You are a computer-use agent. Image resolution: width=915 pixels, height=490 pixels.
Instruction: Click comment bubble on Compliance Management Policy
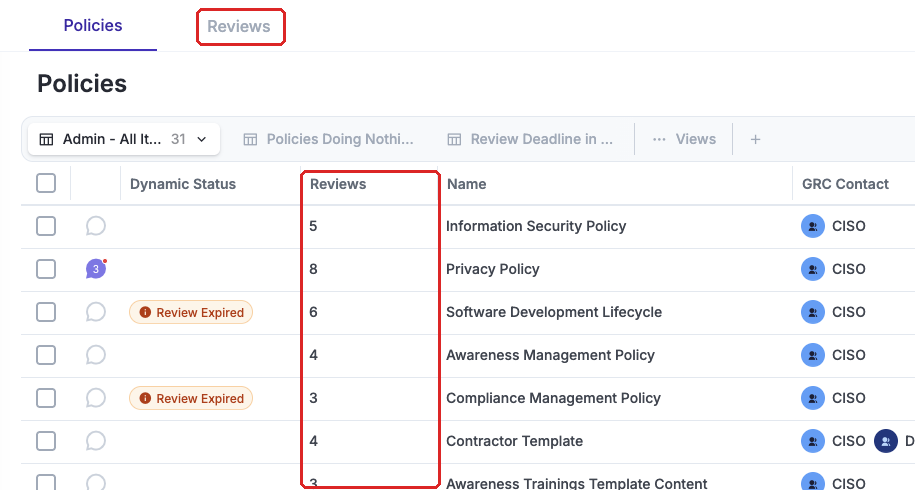point(96,398)
